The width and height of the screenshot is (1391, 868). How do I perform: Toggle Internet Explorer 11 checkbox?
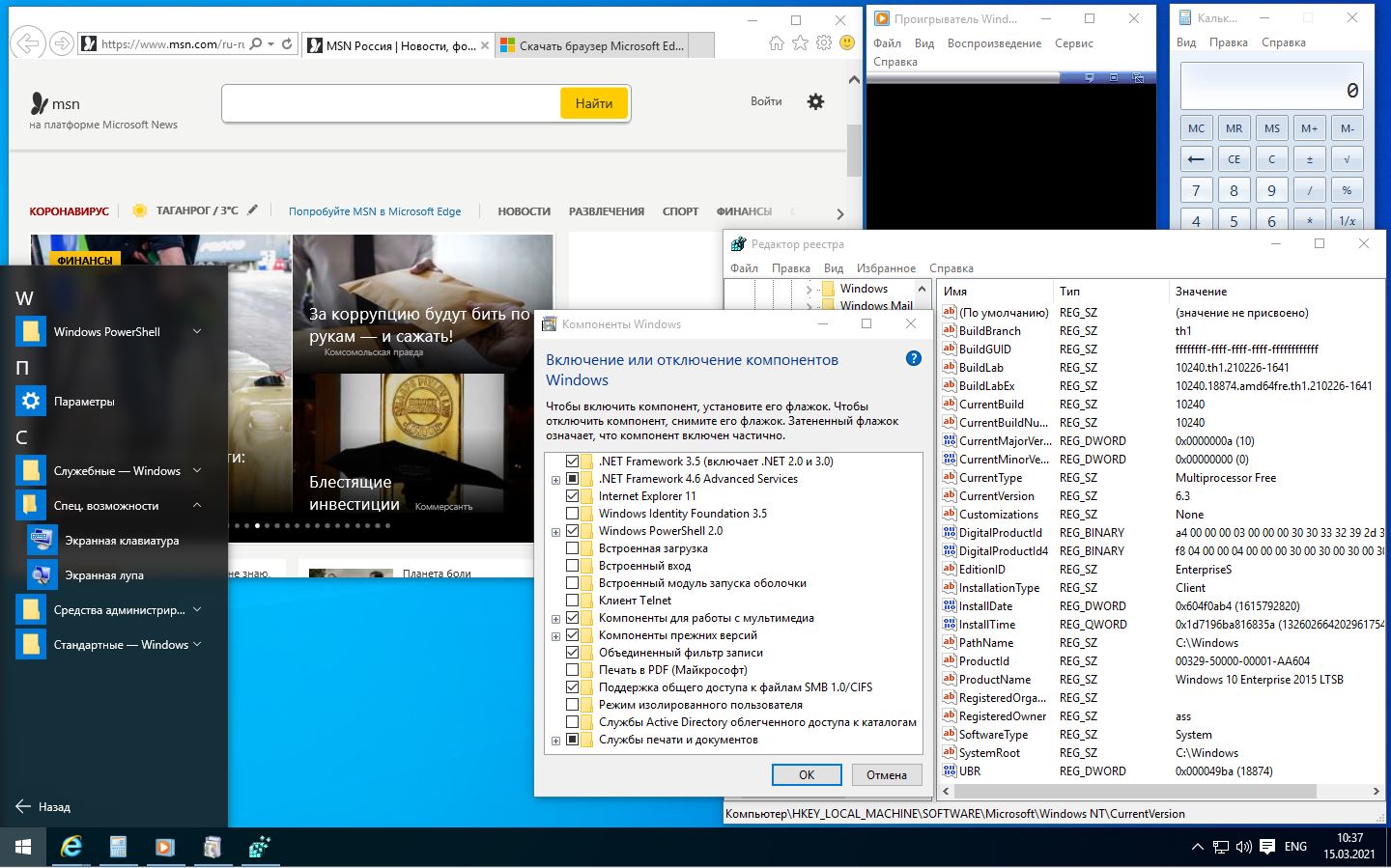tap(572, 495)
